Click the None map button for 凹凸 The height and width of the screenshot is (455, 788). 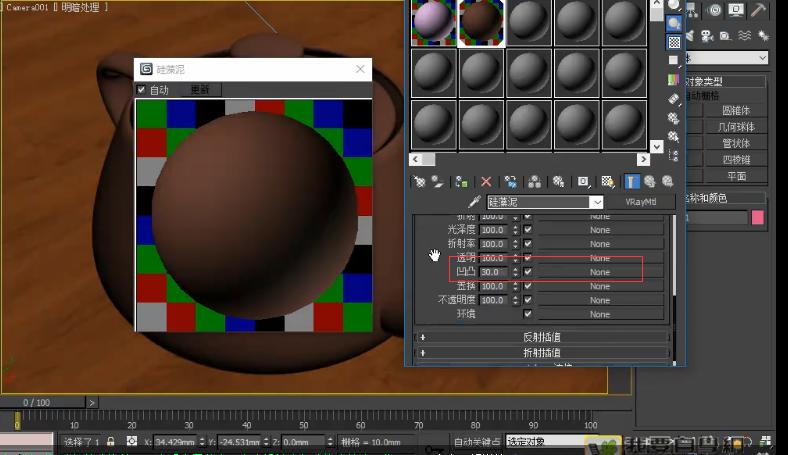coord(600,272)
